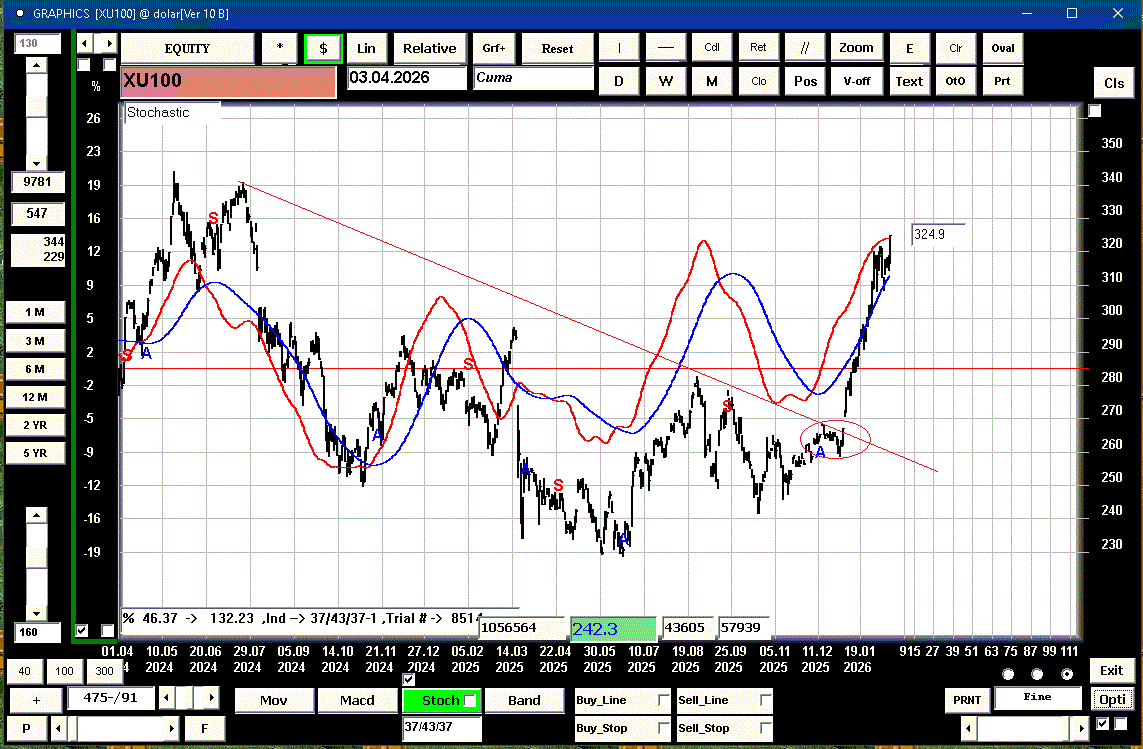Viewport: 1143px width, 749px height.
Task: Select the 1 M time range
Action: point(35,313)
